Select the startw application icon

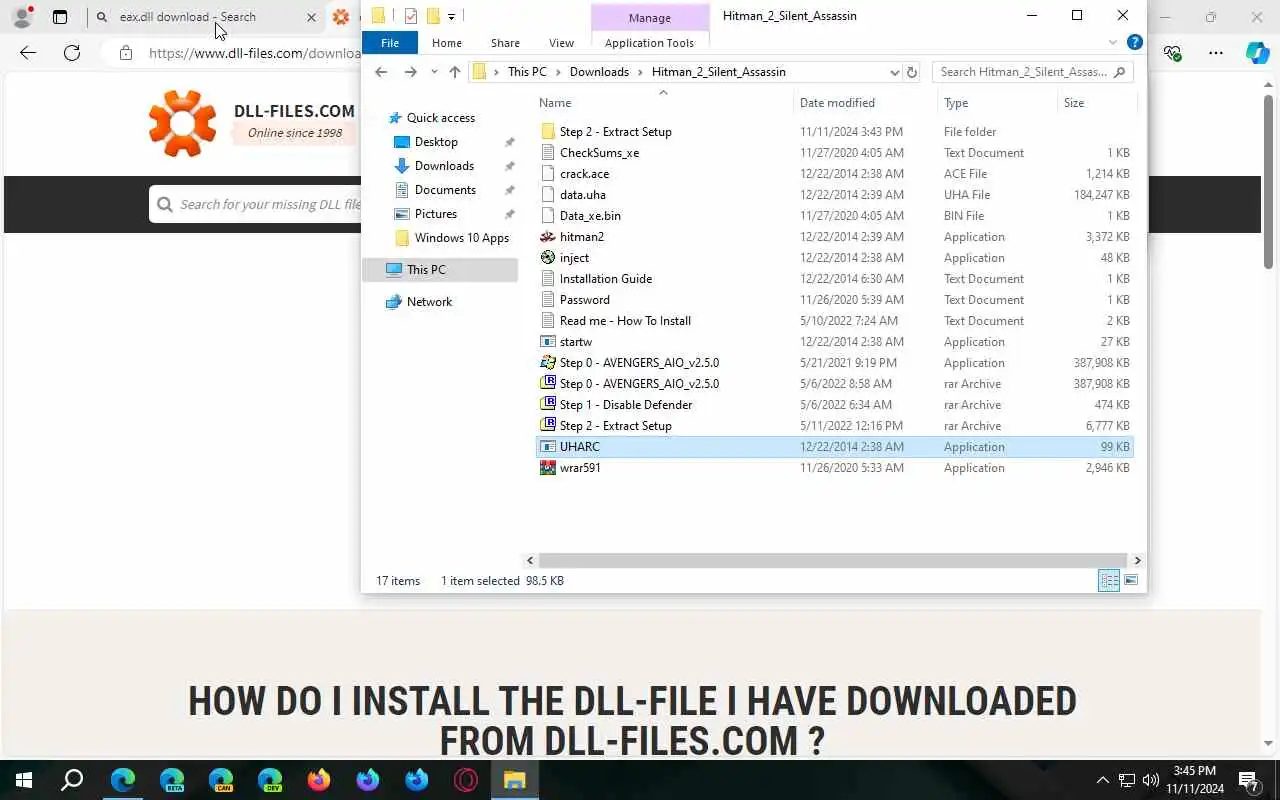coord(547,342)
